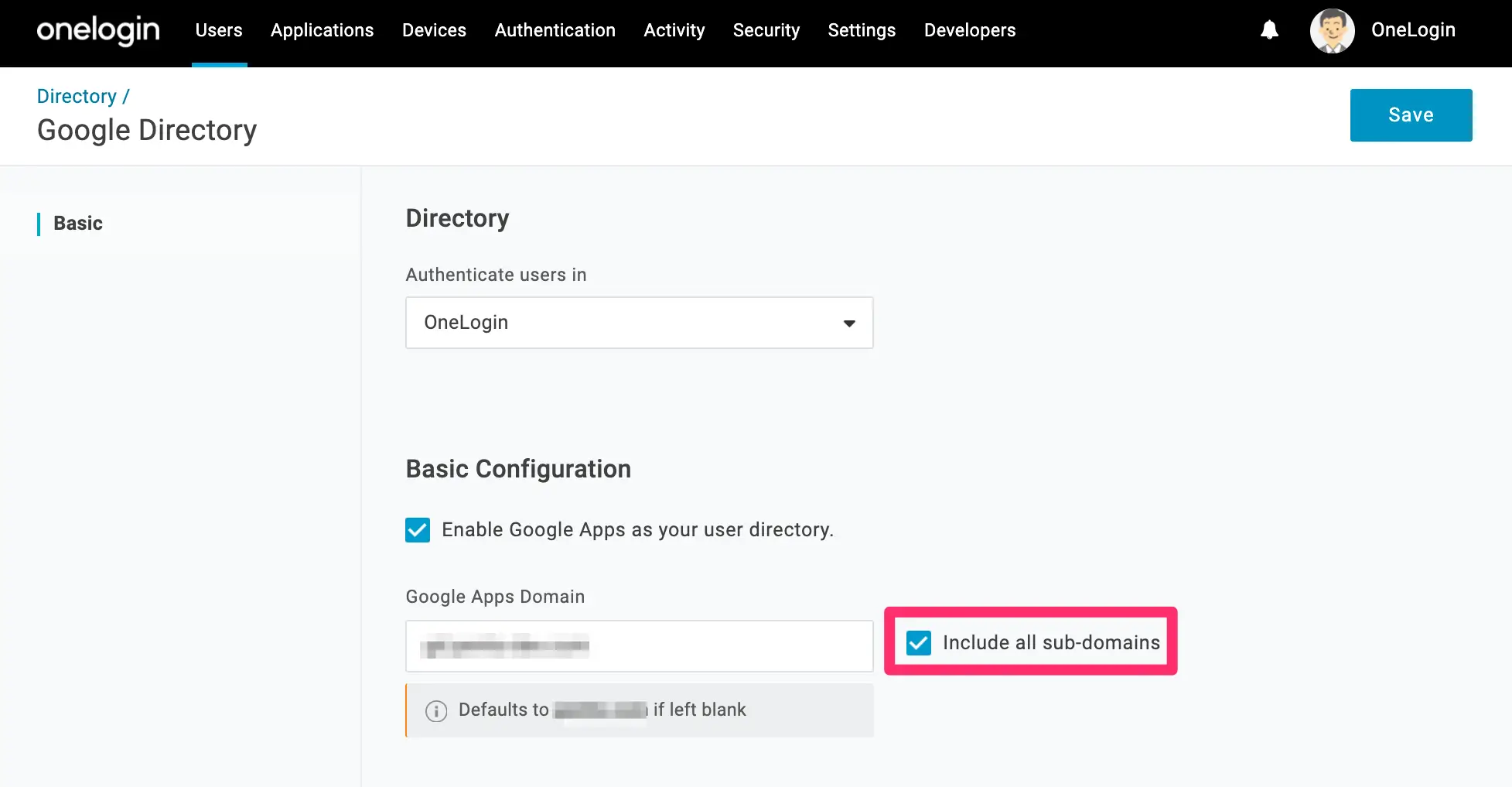This screenshot has height=787, width=1512.
Task: Open the Users menu
Action: [x=219, y=30]
